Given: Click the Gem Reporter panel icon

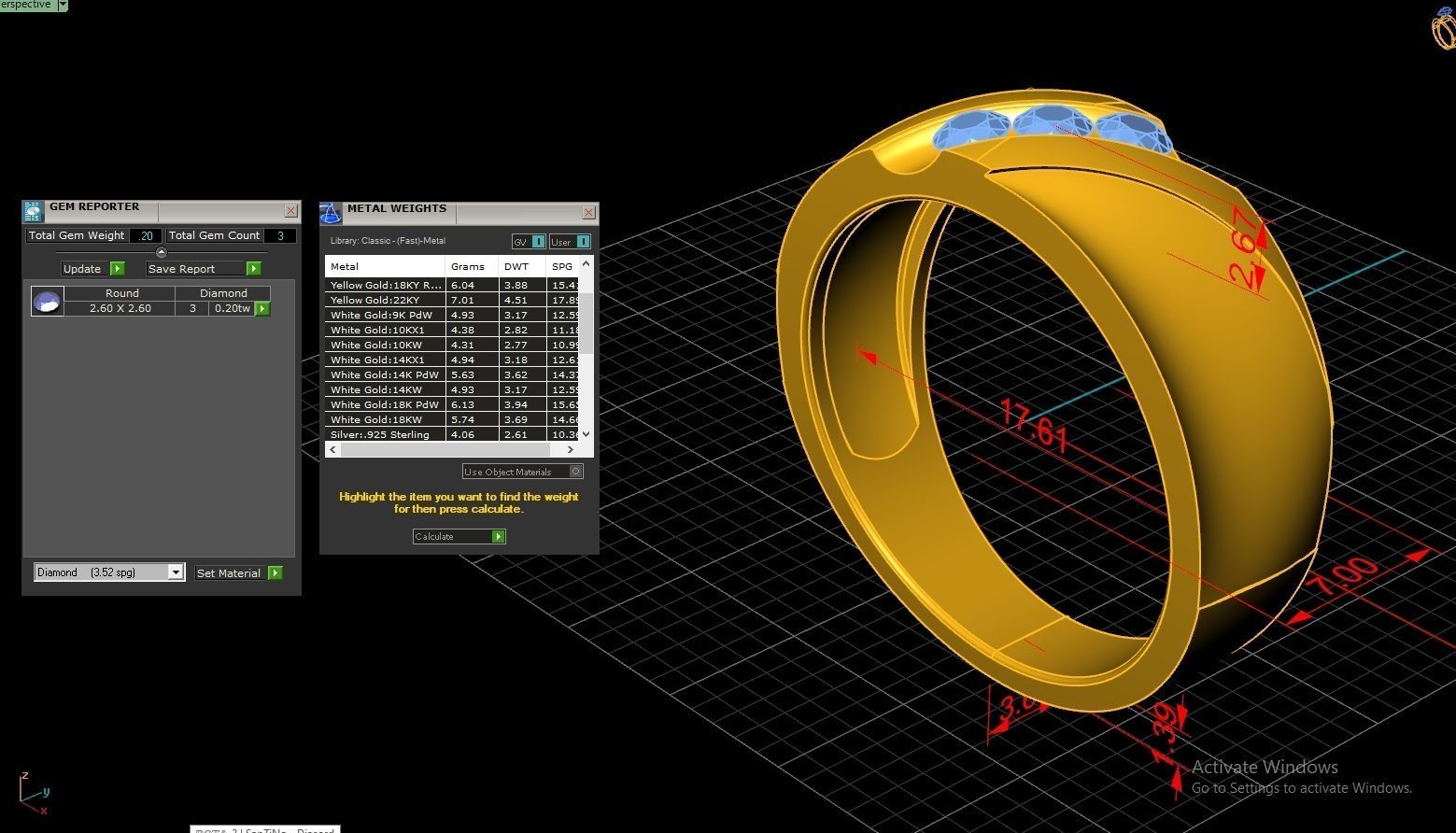Looking at the screenshot, I should click(x=33, y=211).
